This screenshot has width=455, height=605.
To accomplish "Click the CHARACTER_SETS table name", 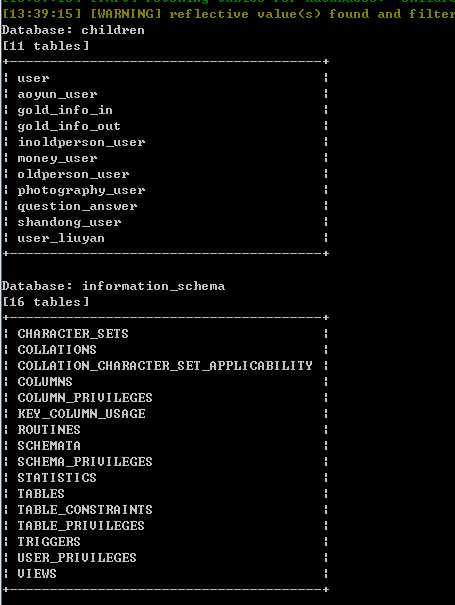I will 73,334.
